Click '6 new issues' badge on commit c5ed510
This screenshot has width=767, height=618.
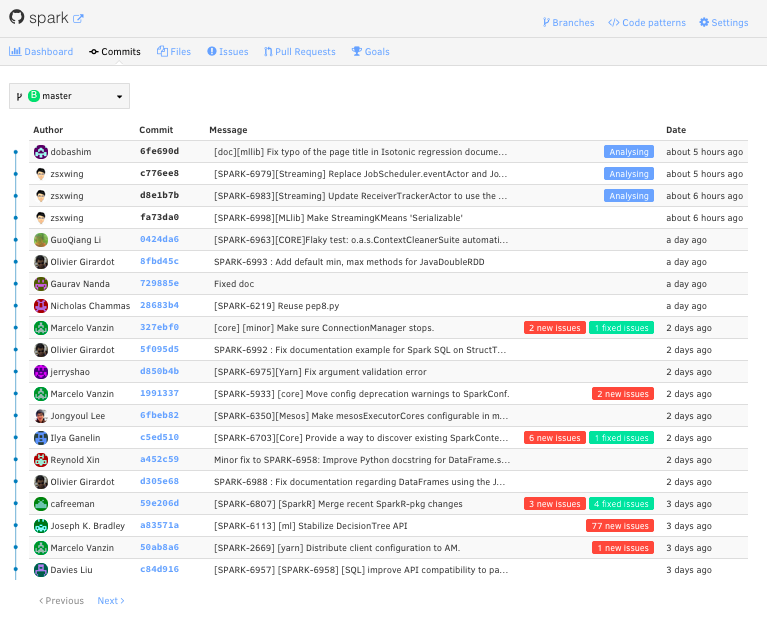[x=554, y=438]
